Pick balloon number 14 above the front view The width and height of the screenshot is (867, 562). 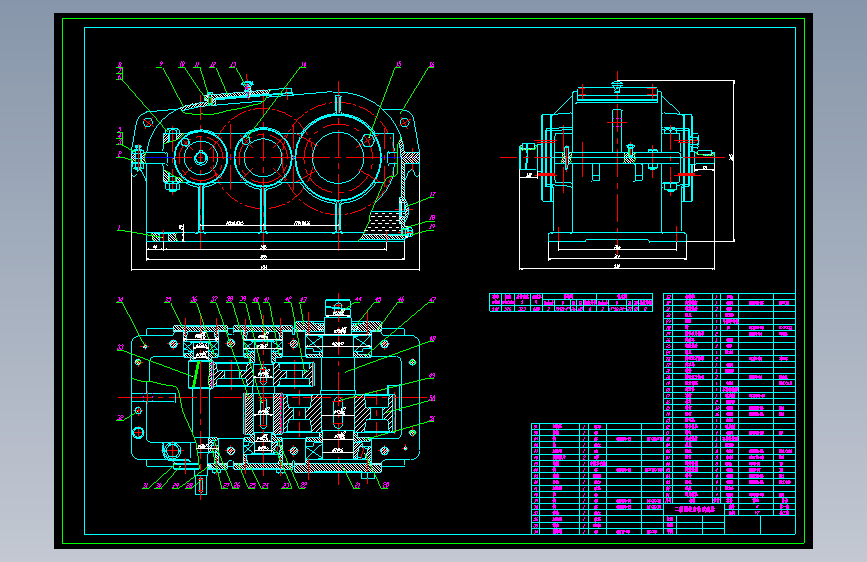point(303,65)
